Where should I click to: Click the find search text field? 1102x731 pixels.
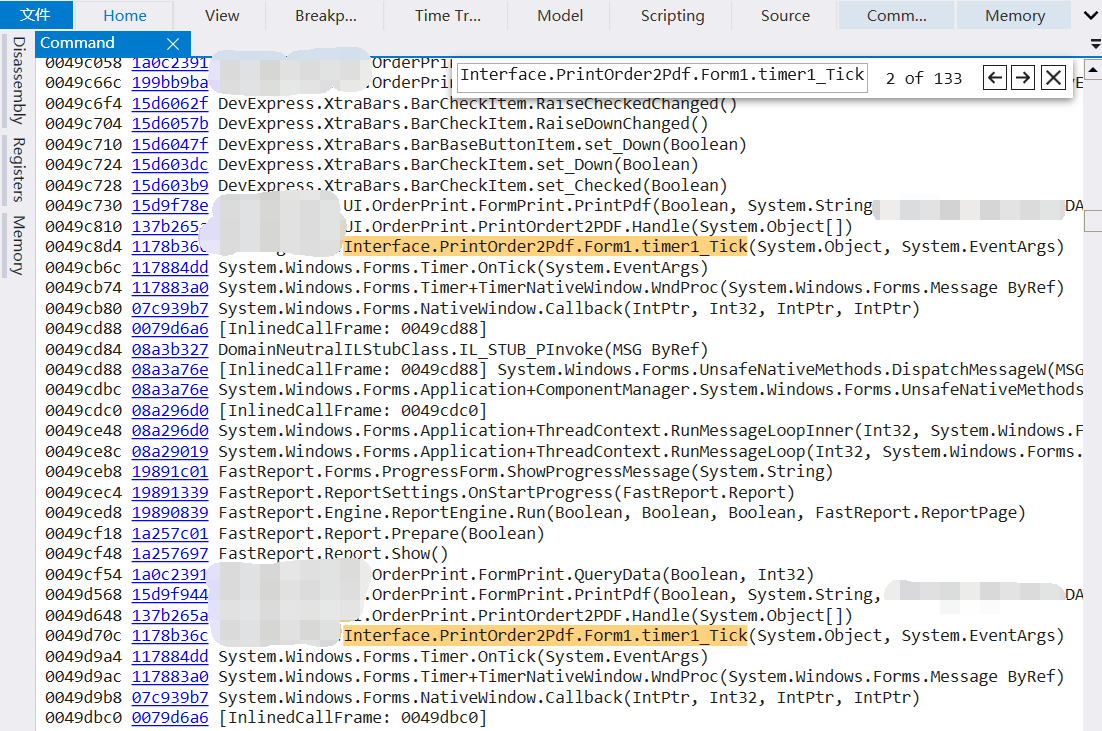(x=663, y=75)
